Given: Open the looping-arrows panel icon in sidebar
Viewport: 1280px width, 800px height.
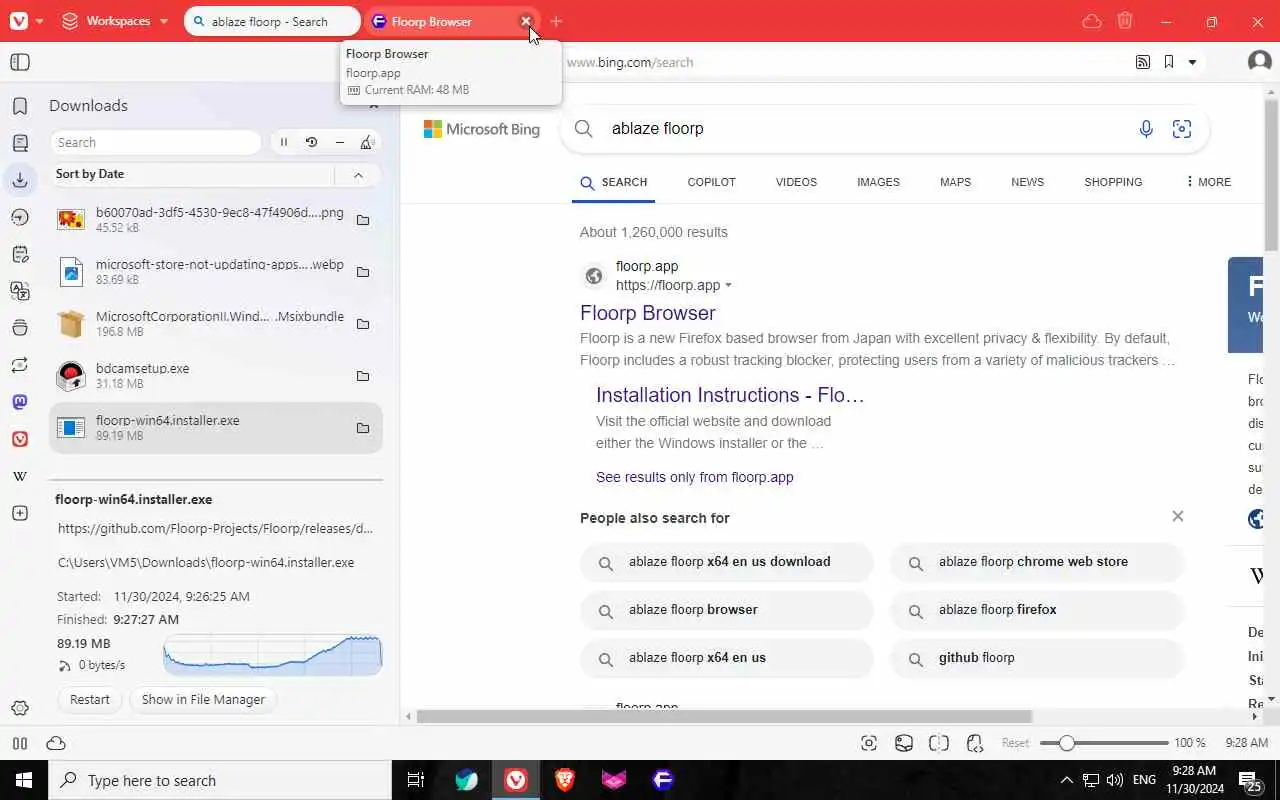Looking at the screenshot, I should [20, 365].
